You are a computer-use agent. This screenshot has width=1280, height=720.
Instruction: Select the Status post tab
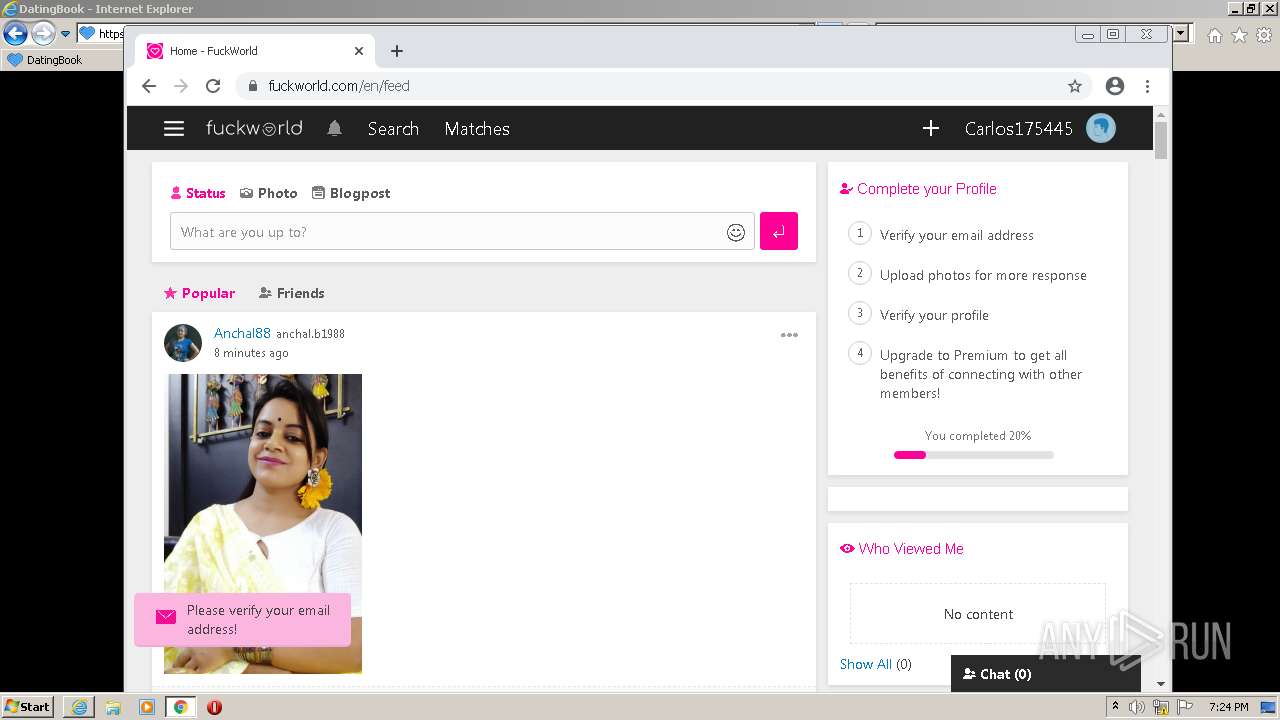click(198, 193)
